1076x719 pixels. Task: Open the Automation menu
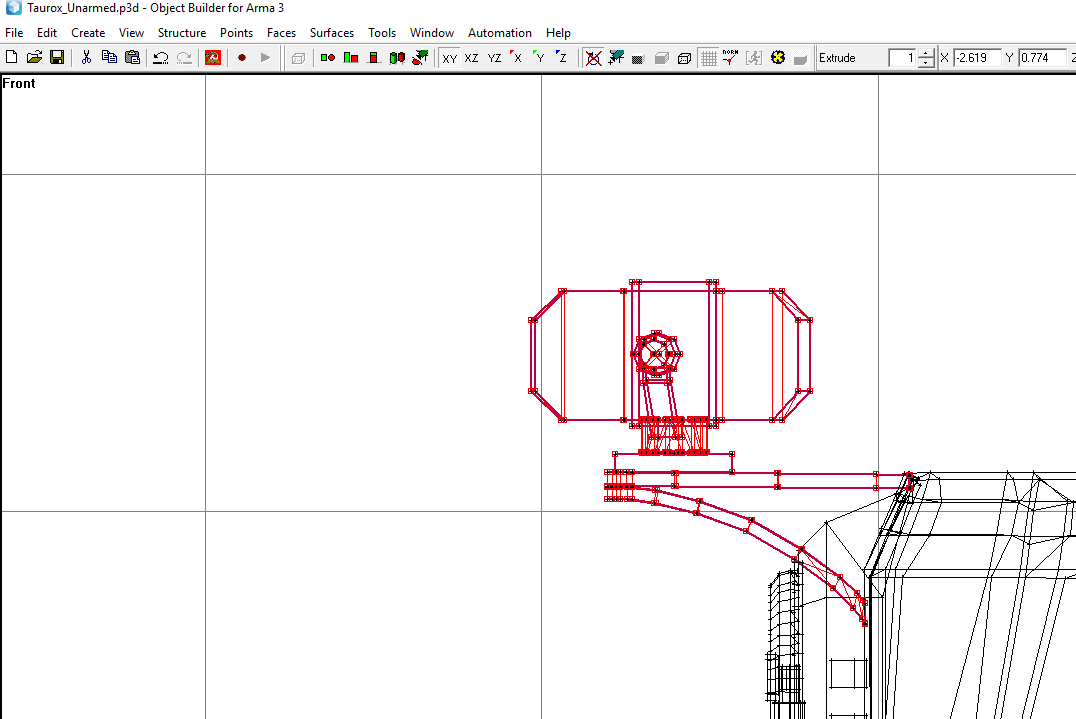tap(500, 32)
